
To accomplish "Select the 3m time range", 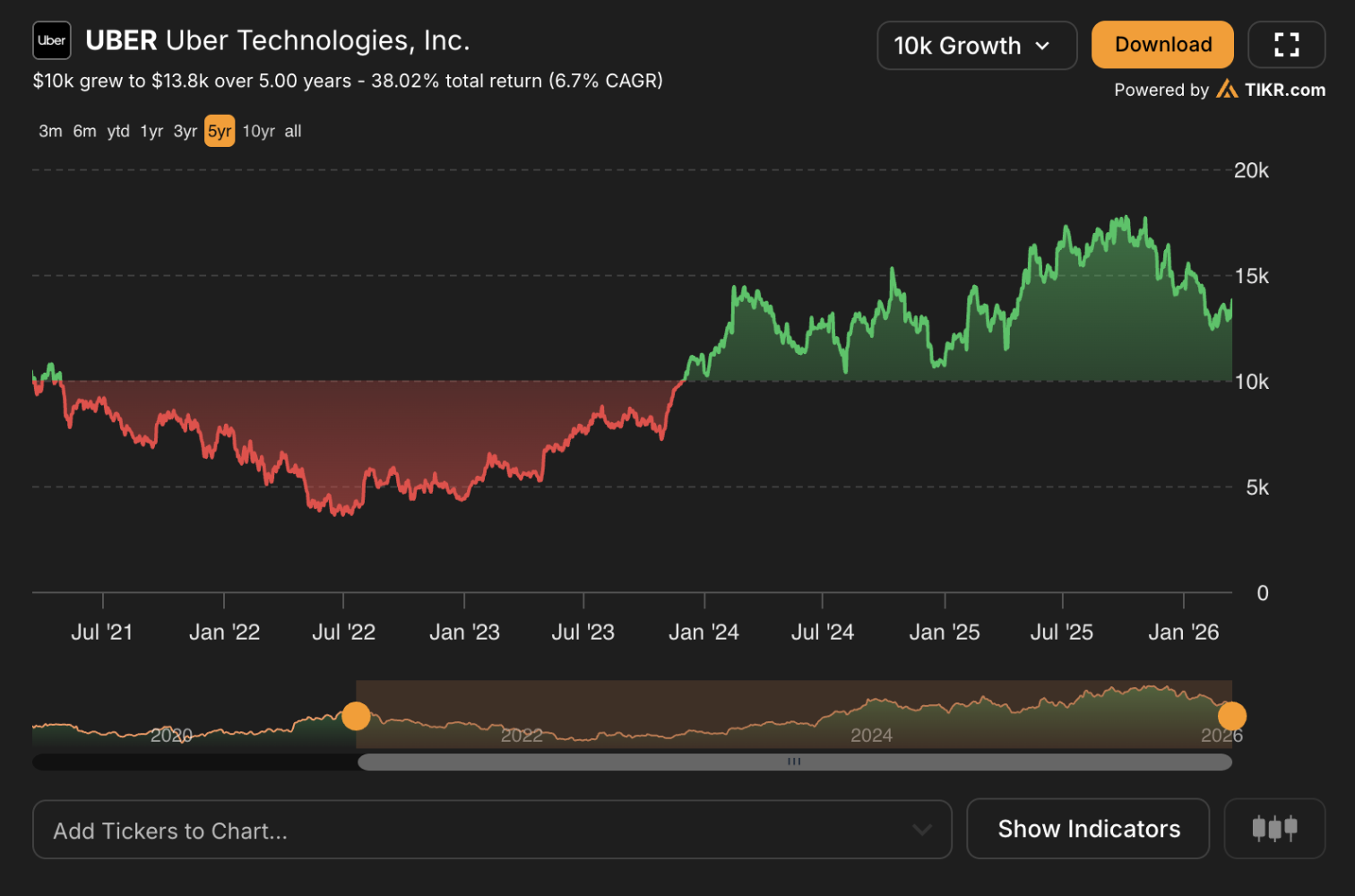I will [50, 131].
